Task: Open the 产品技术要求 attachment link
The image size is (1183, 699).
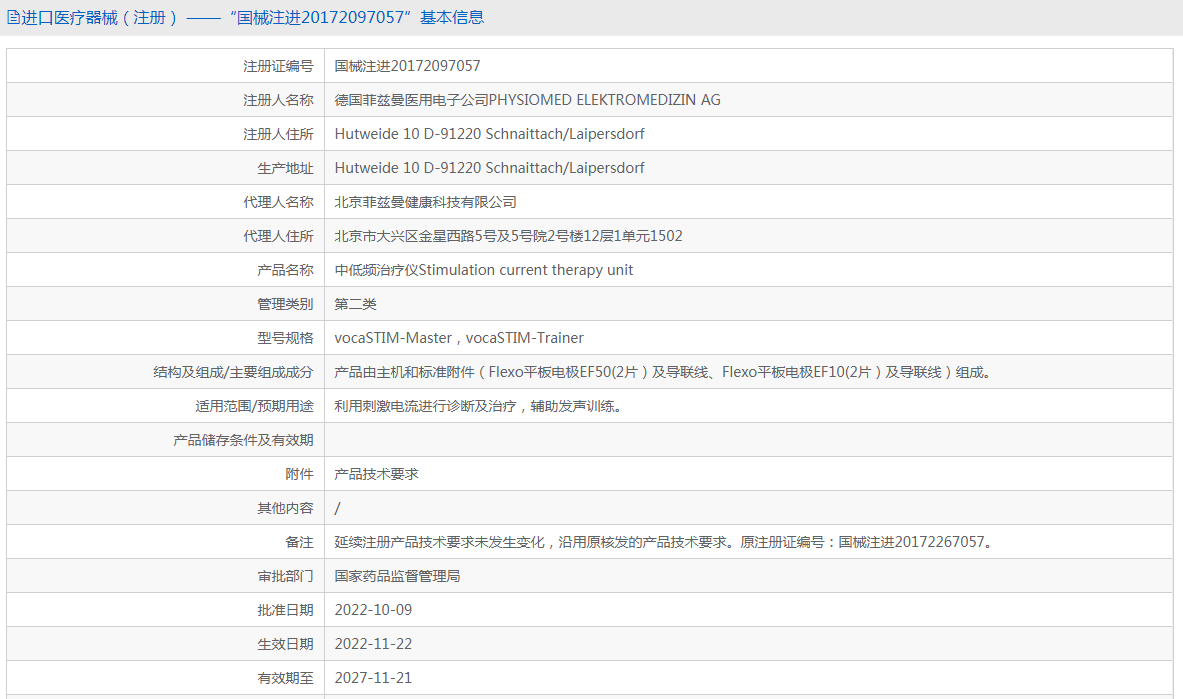Action: coord(376,474)
